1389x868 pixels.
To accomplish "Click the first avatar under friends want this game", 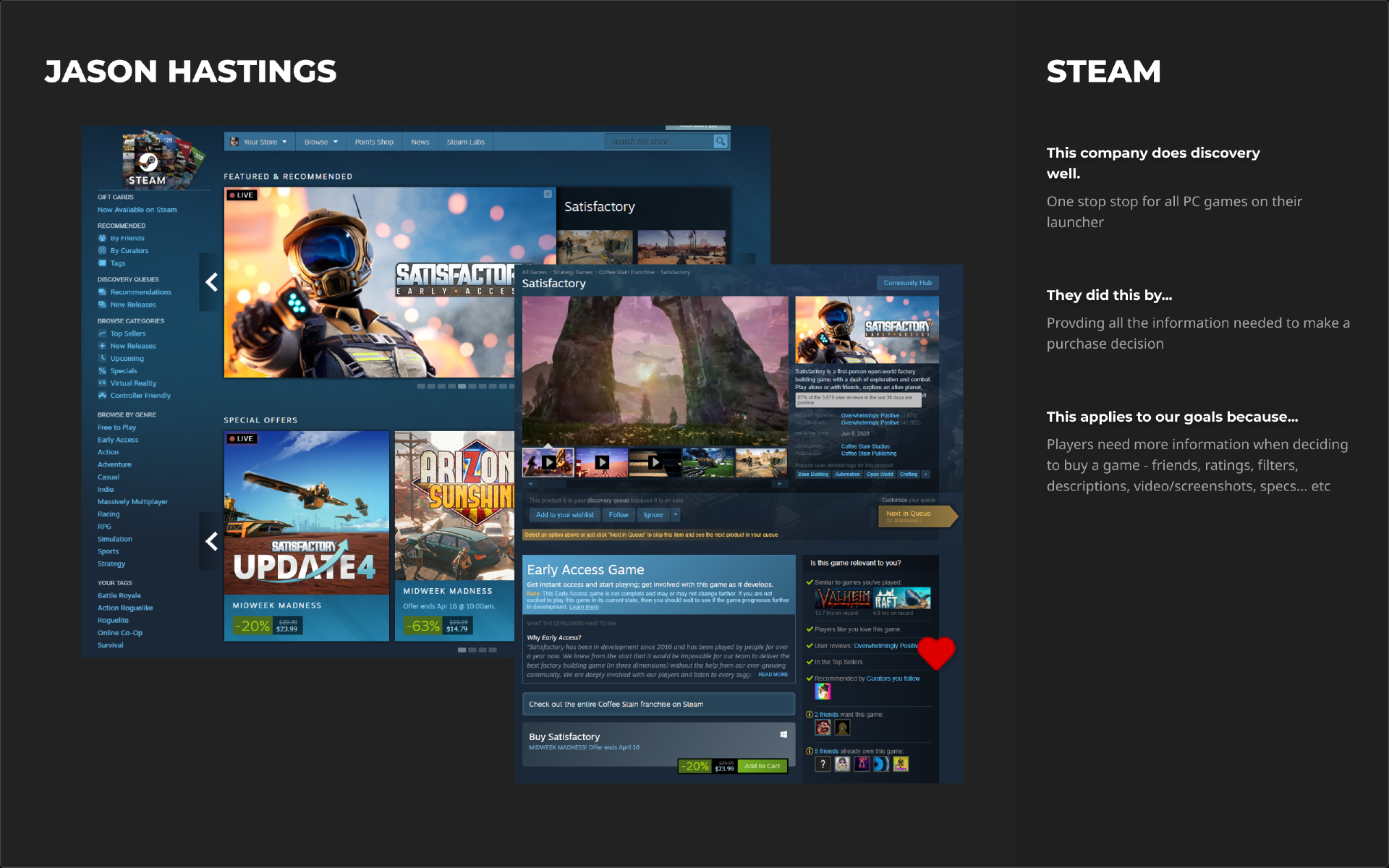I will tap(823, 728).
